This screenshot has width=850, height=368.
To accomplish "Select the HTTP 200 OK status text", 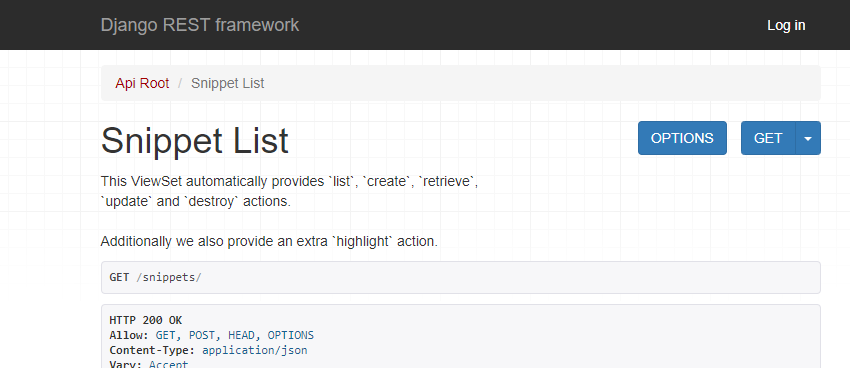I will 146,320.
